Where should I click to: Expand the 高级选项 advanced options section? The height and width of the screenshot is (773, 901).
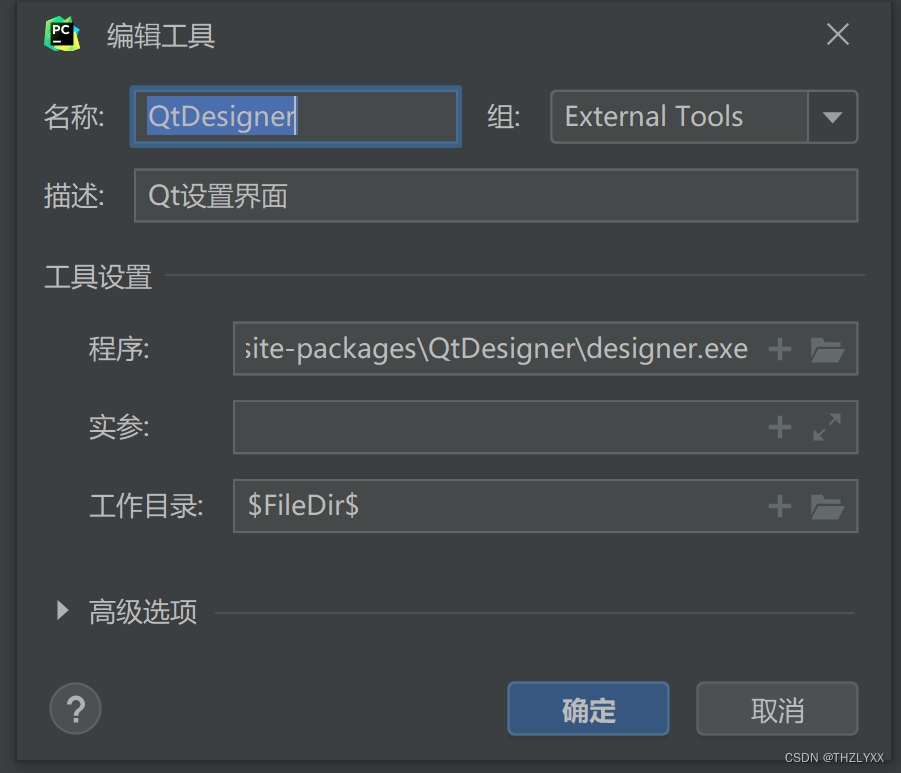pyautogui.click(x=62, y=610)
